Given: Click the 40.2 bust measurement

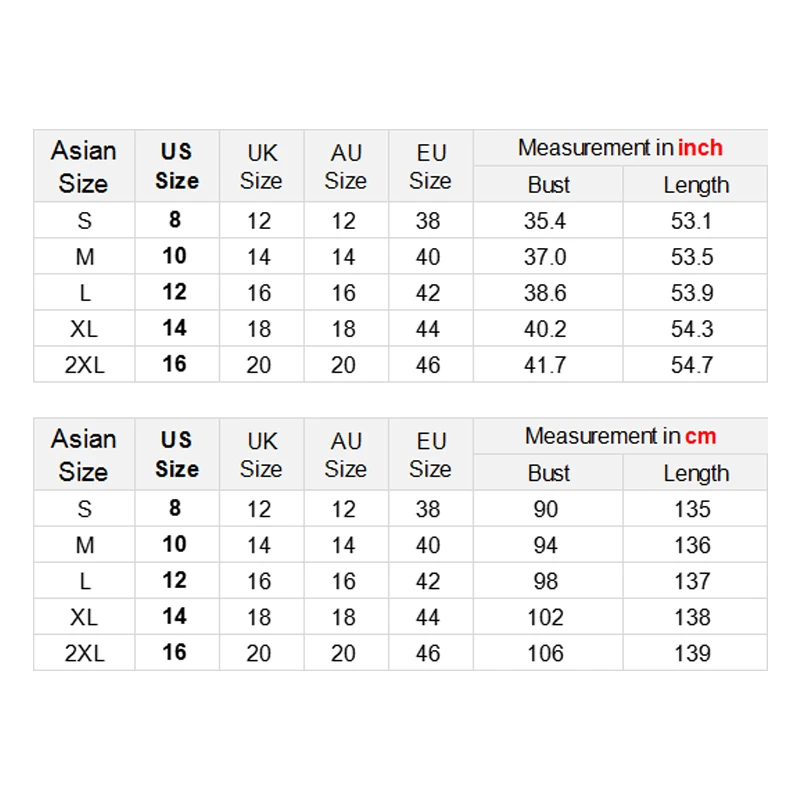Looking at the screenshot, I should coord(546,329).
